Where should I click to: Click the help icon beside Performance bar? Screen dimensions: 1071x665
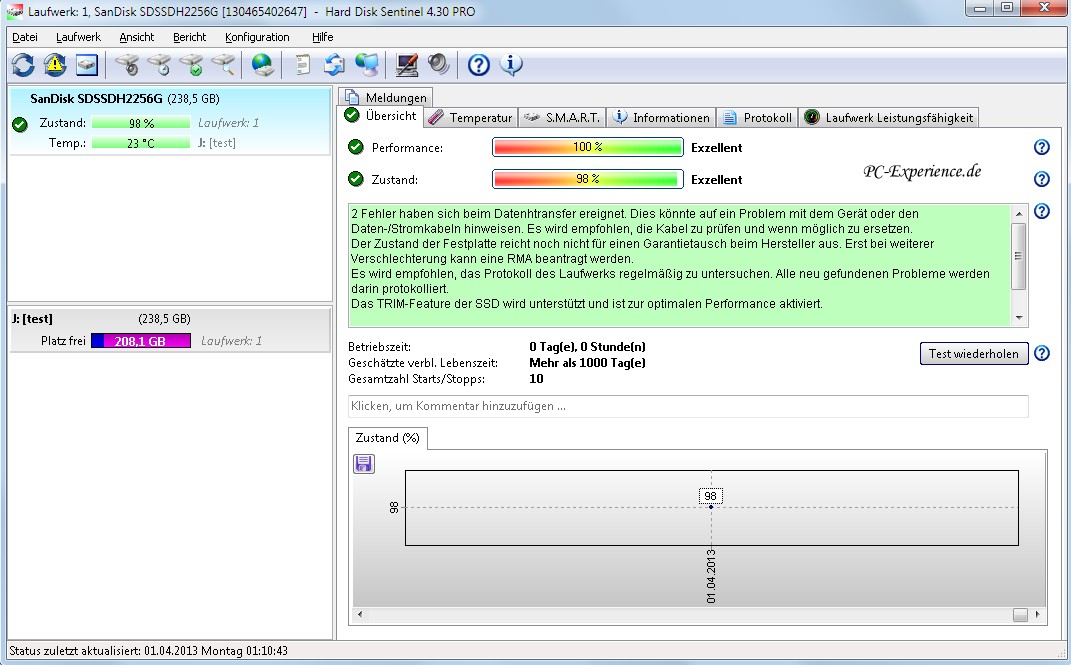click(x=1041, y=147)
